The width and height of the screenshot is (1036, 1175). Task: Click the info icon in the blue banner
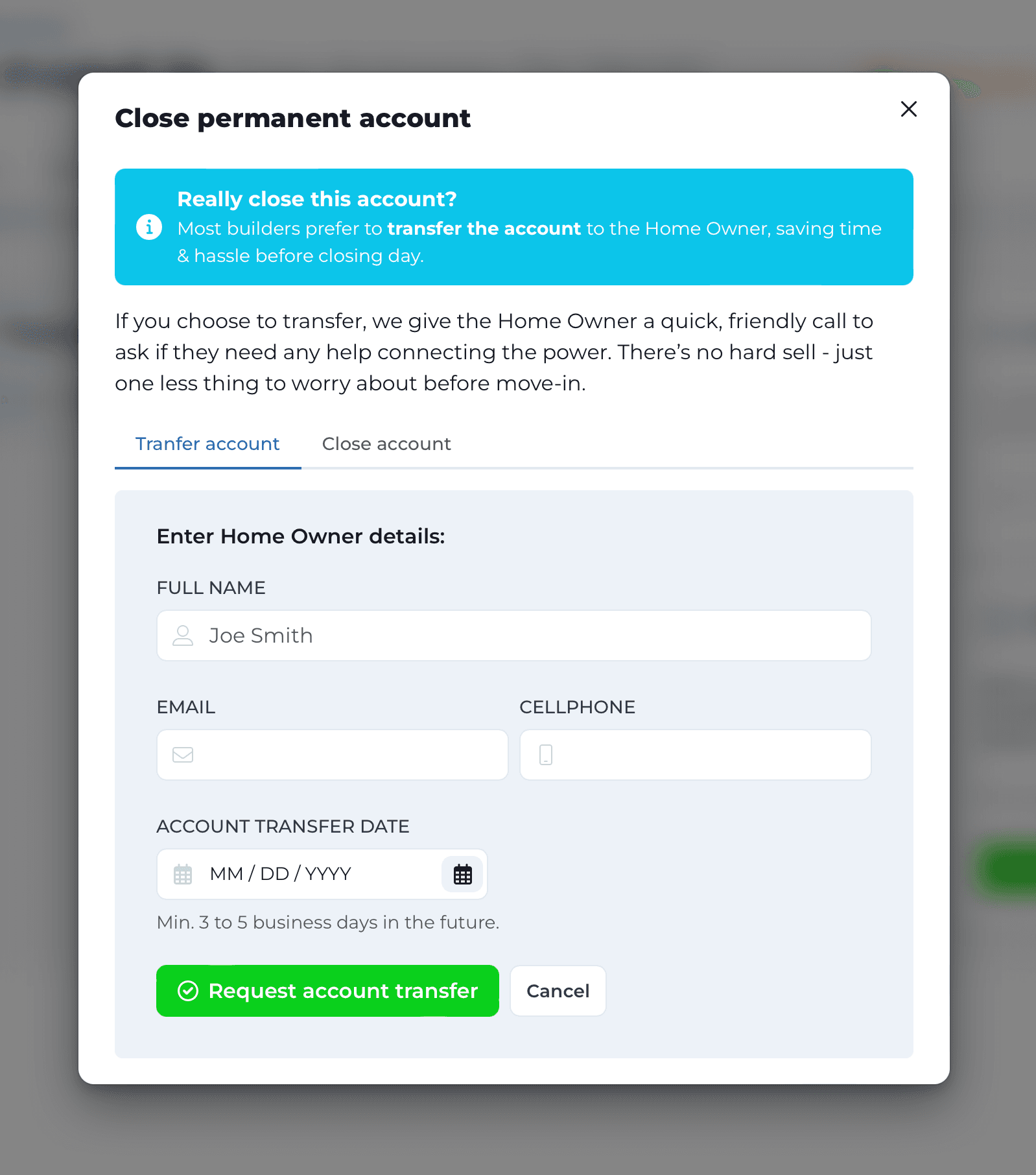149,227
